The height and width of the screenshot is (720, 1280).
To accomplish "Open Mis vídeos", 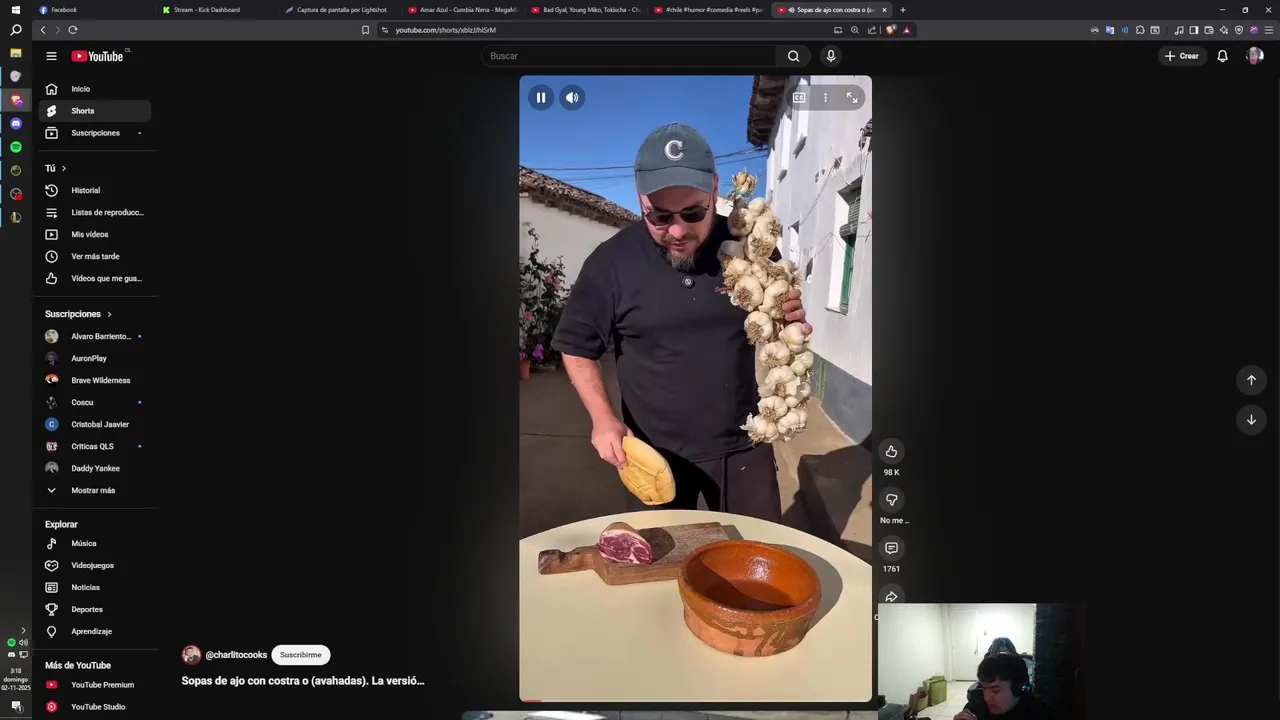I will pos(94,234).
